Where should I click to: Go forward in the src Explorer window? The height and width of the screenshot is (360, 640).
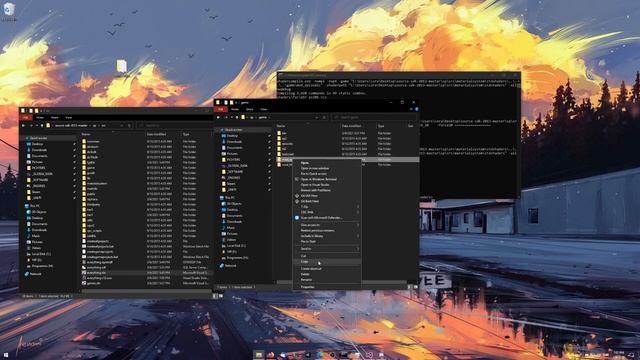pyautogui.click(x=30, y=125)
